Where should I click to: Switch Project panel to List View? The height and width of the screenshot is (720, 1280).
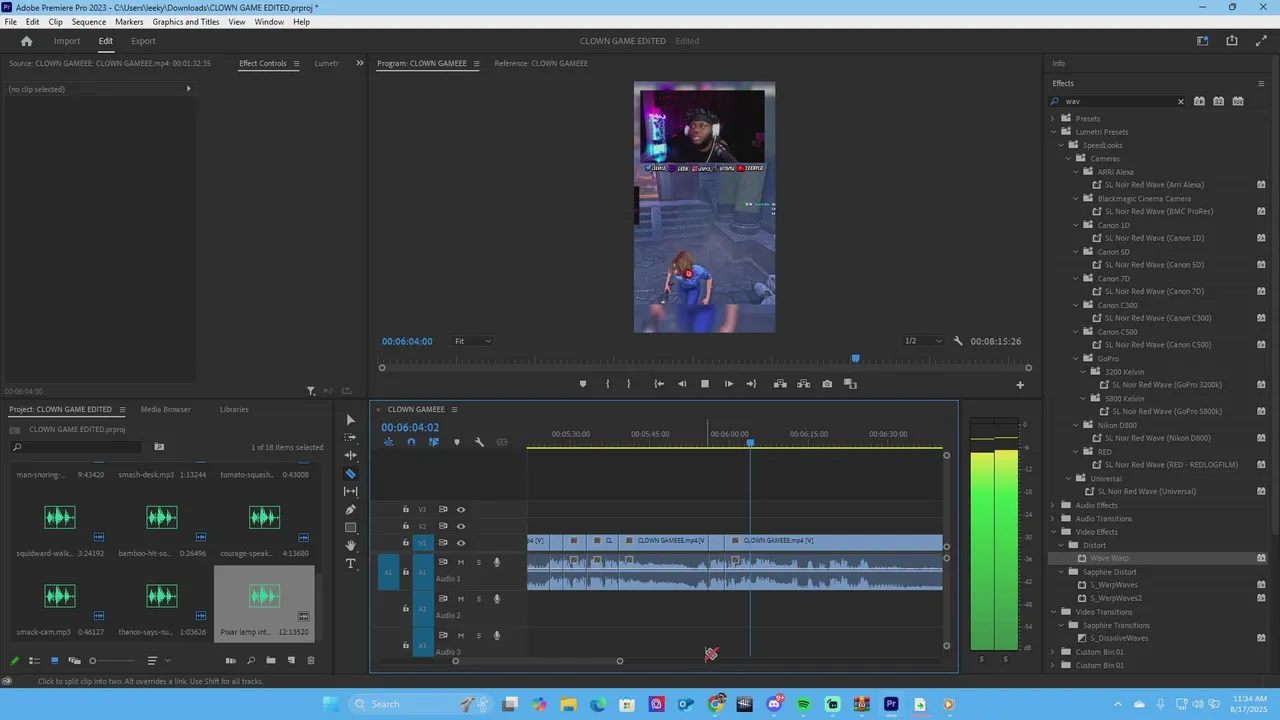coord(34,661)
